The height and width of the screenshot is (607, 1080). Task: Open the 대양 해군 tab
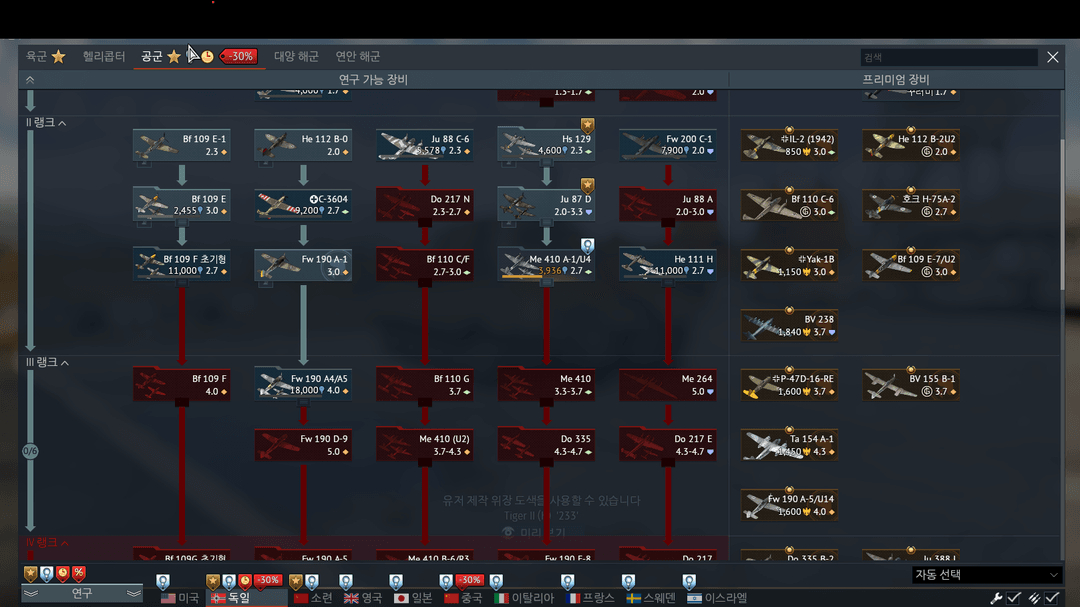pyautogui.click(x=296, y=57)
